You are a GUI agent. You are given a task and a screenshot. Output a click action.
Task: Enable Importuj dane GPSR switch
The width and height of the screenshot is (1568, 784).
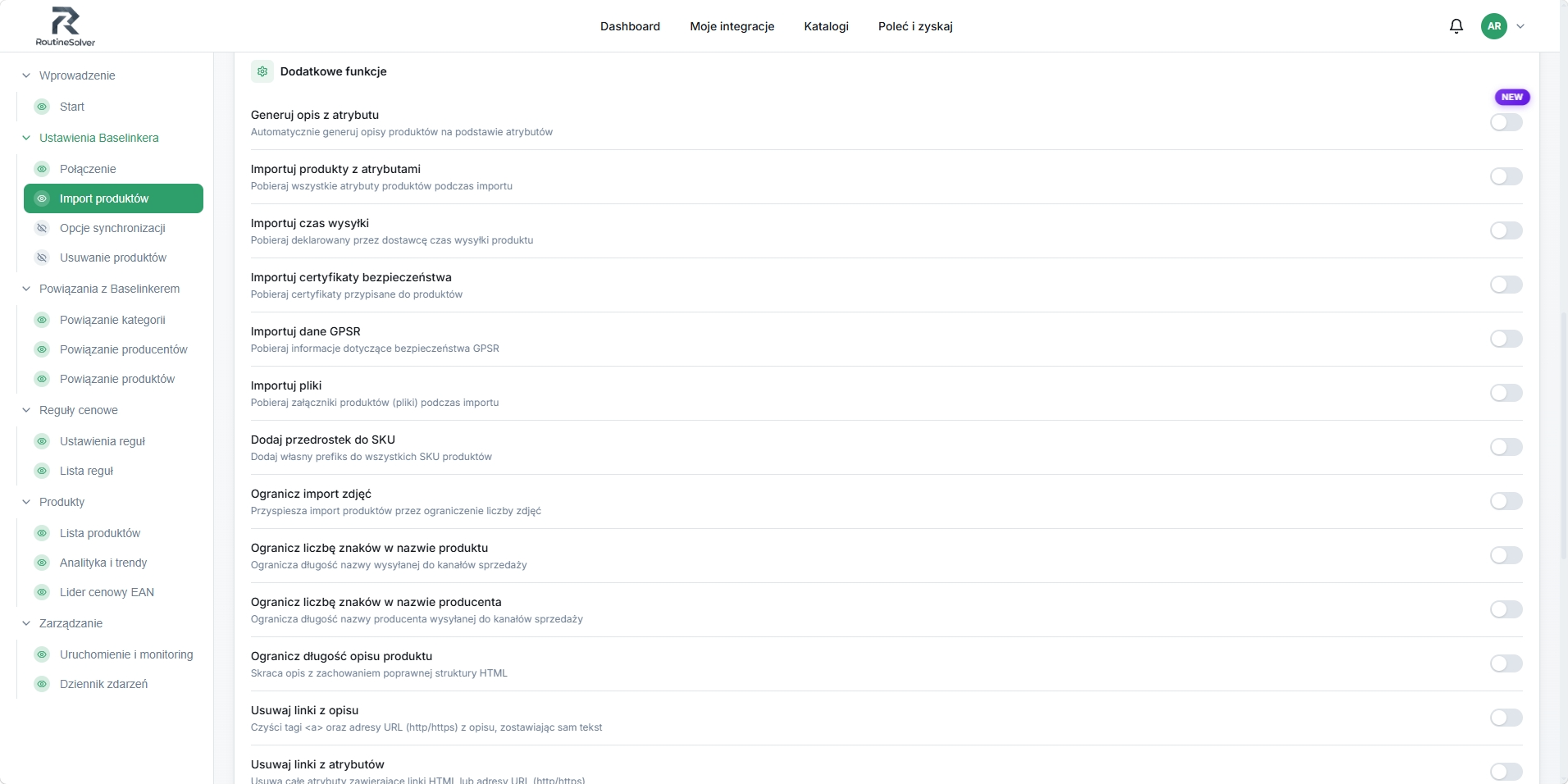click(x=1506, y=339)
